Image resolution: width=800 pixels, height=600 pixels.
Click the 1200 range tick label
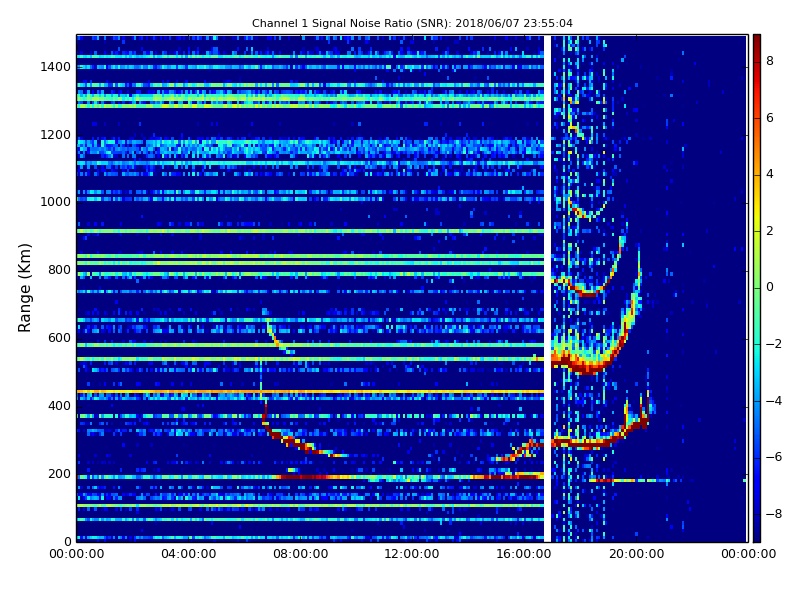tap(56, 135)
